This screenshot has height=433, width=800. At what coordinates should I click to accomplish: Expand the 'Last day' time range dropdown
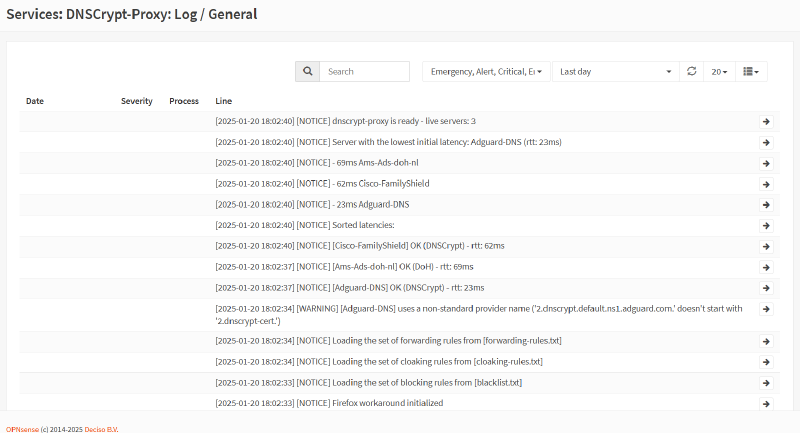[615, 72]
